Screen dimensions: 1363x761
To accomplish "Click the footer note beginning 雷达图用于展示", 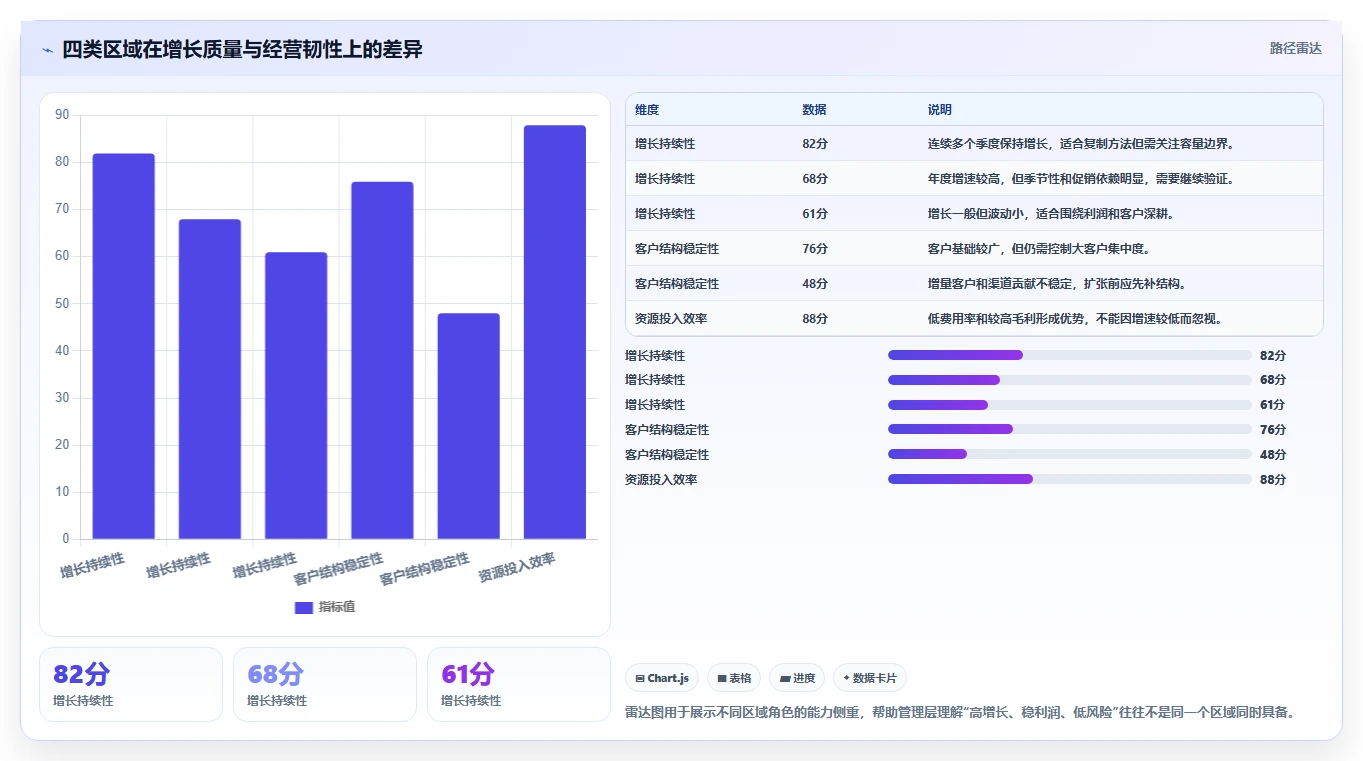I will [962, 713].
